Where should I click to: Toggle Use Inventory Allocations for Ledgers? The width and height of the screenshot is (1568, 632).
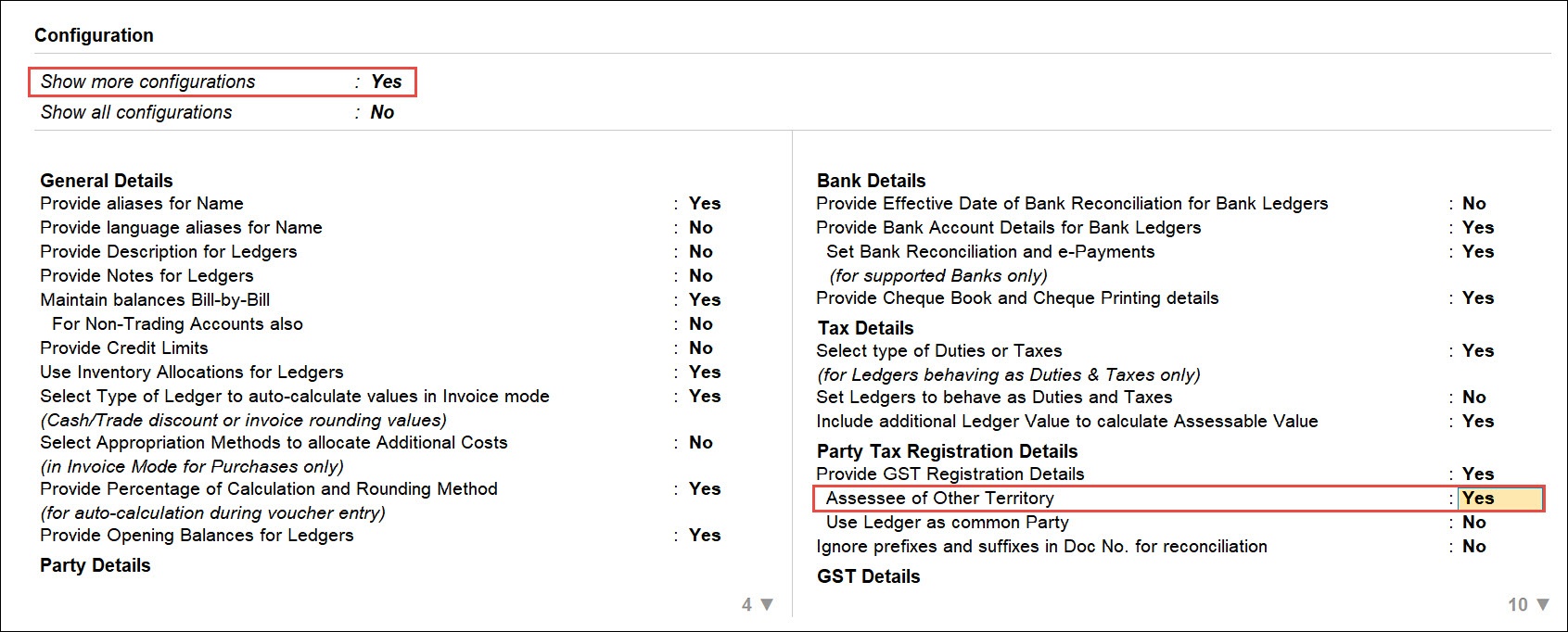pyautogui.click(x=705, y=372)
